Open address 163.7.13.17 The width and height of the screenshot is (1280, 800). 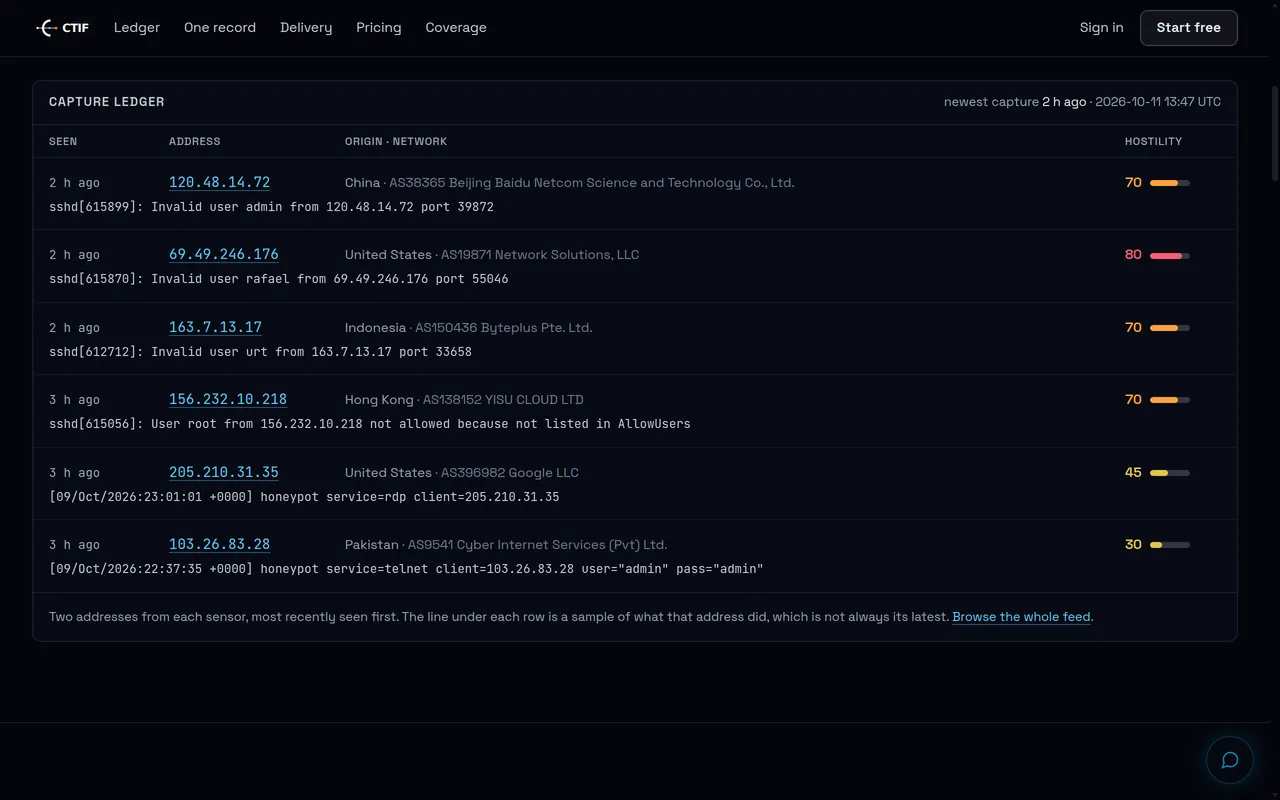215,327
